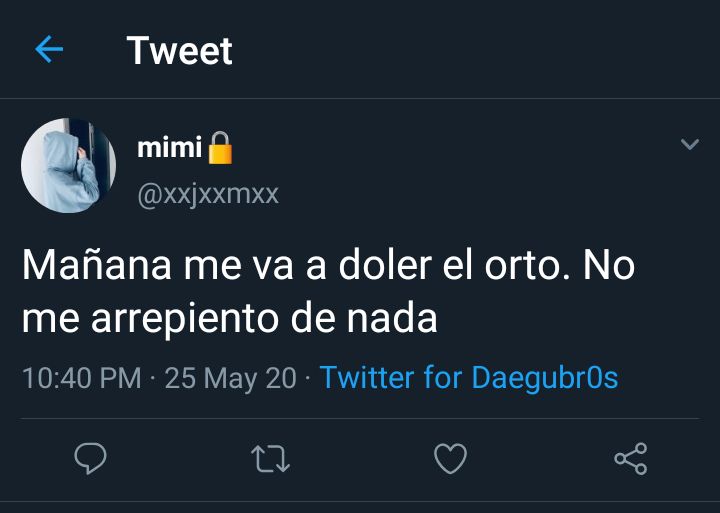Retweet mimi's tweet
The height and width of the screenshot is (513, 720).
pos(270,459)
